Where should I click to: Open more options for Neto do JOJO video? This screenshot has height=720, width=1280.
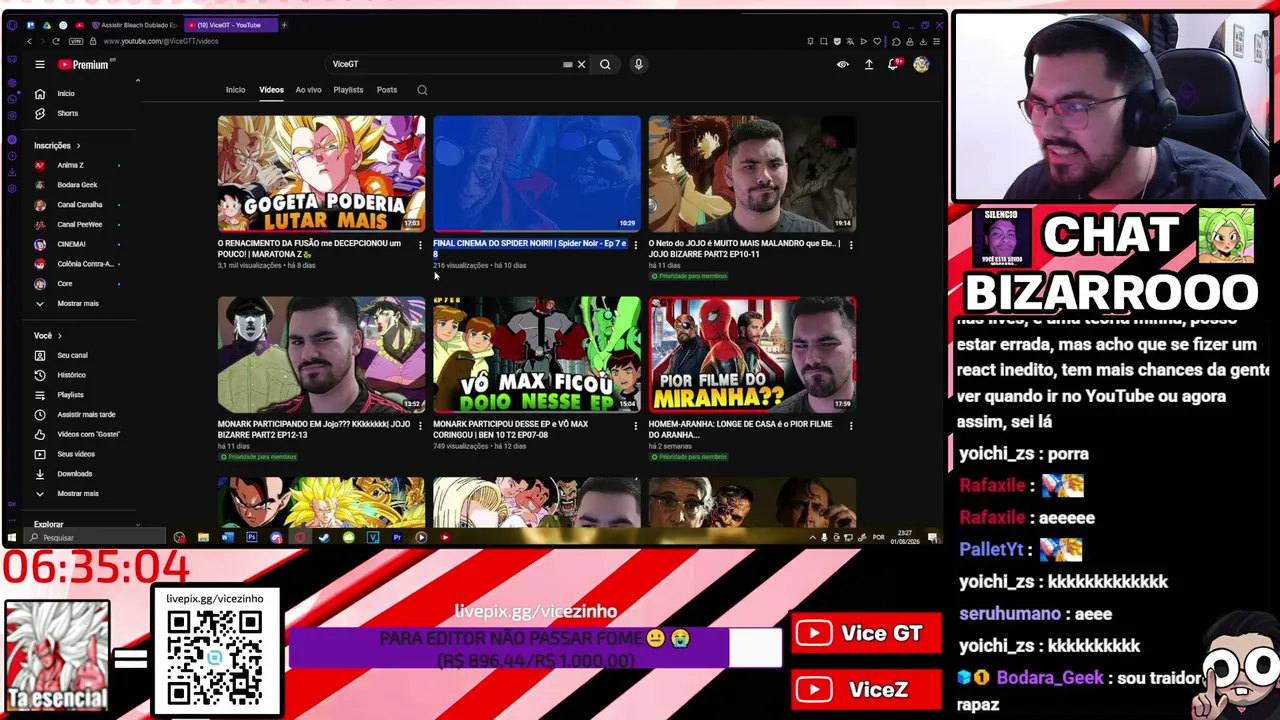pyautogui.click(x=851, y=244)
